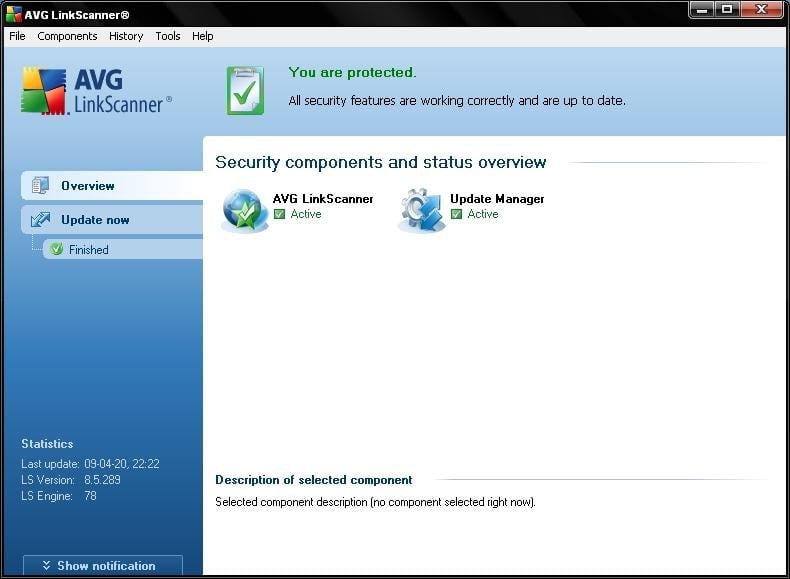The width and height of the screenshot is (790, 579).
Task: Select the Update Manager gear icon
Action: [x=421, y=210]
